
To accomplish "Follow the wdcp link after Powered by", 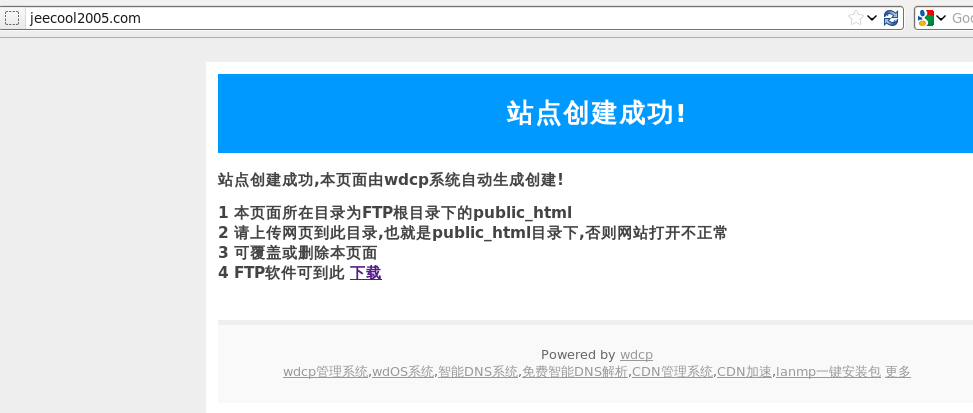I will 636,355.
